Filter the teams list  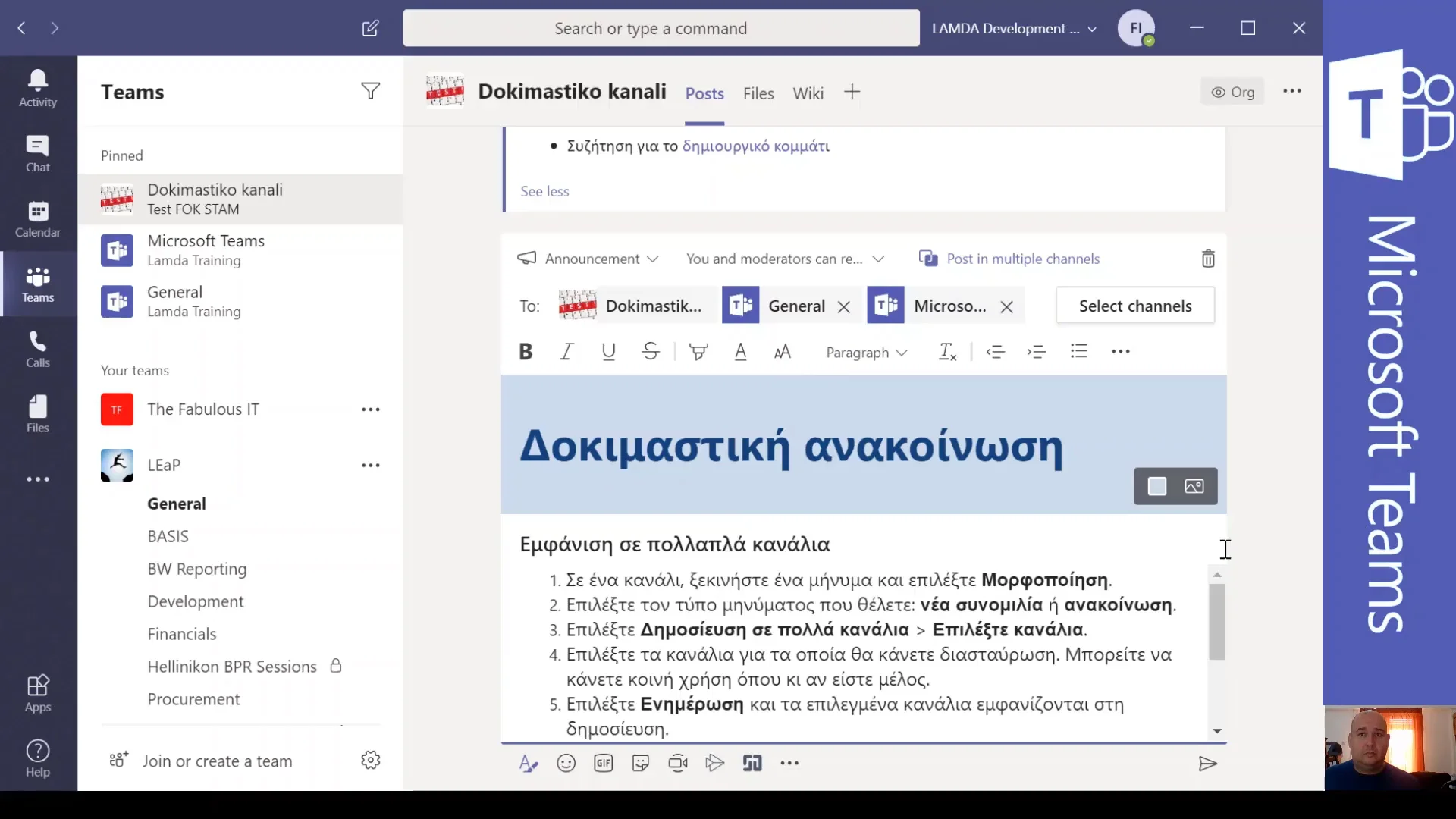click(x=370, y=92)
